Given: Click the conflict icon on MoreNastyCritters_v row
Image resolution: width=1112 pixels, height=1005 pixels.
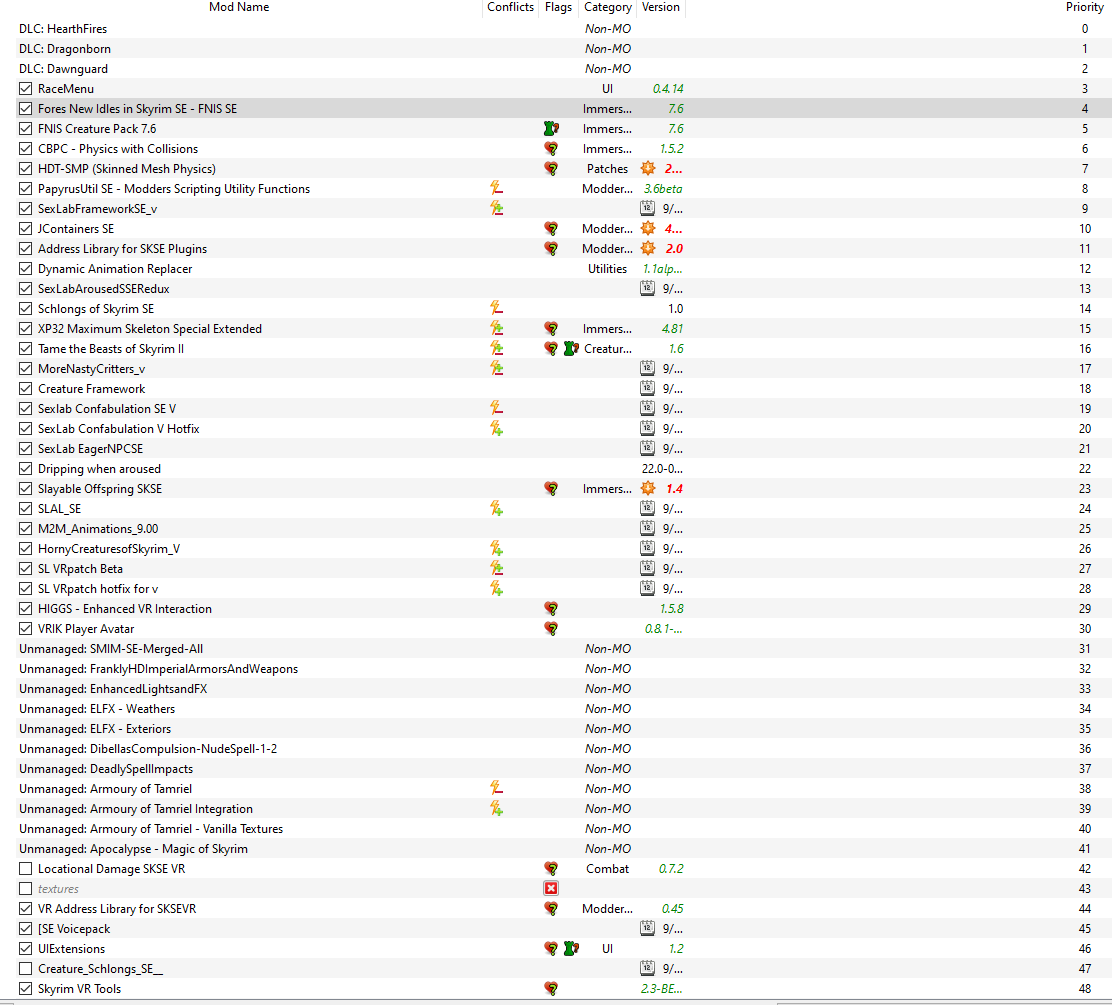Looking at the screenshot, I should pyautogui.click(x=496, y=369).
